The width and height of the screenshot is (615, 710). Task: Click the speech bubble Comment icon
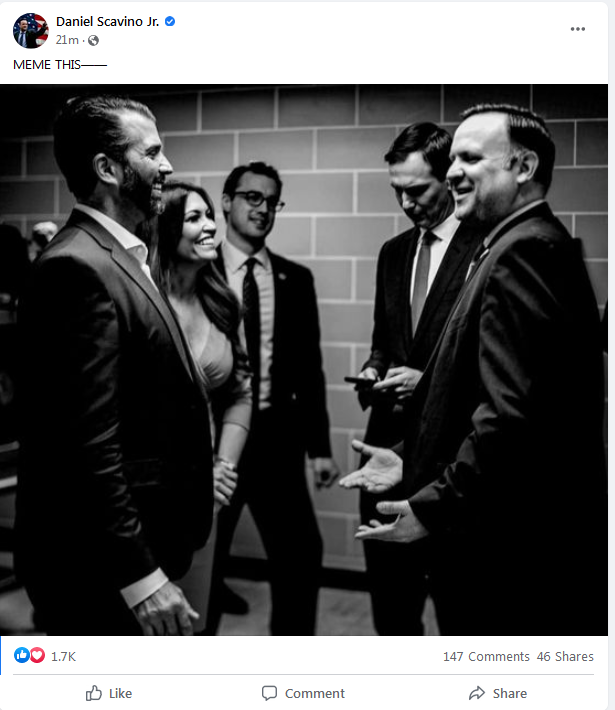pos(269,693)
